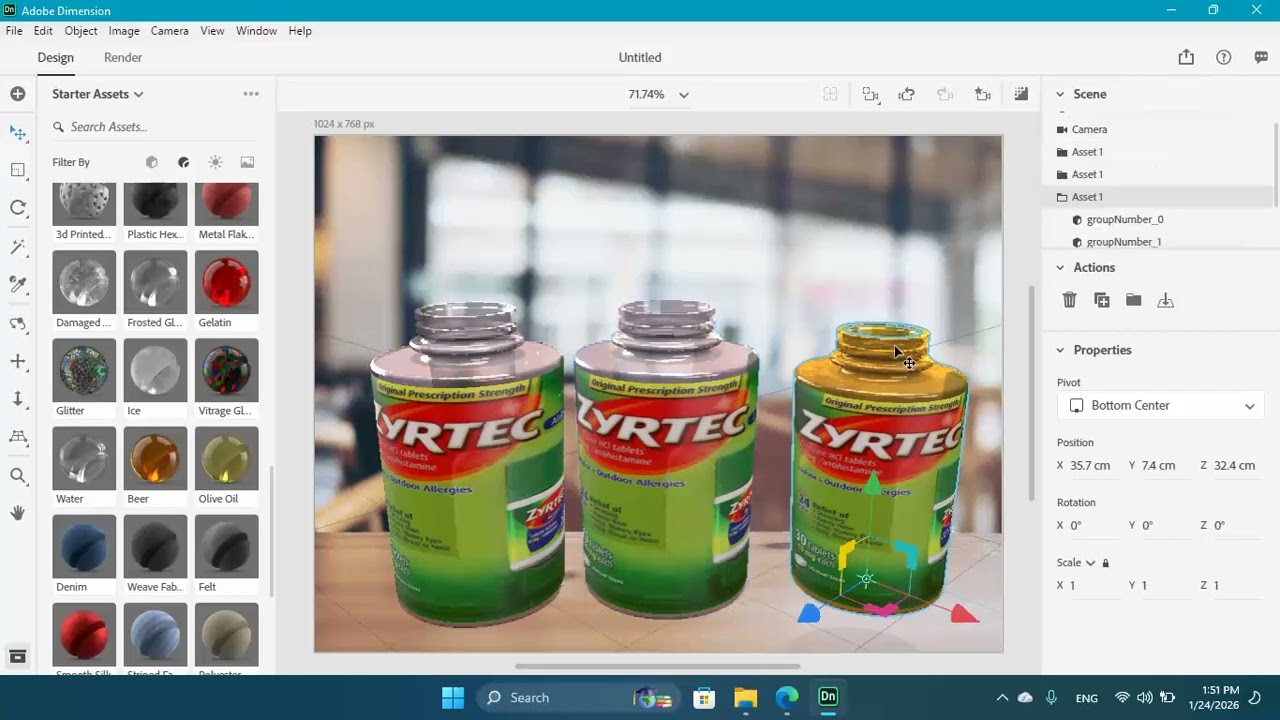Click the Drop to Ground action icon
The image size is (1280, 720).
(x=1165, y=300)
